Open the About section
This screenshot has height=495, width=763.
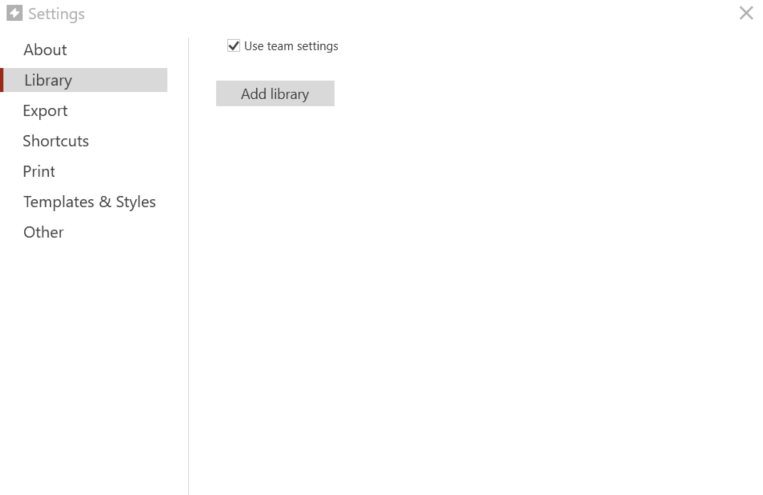(45, 50)
